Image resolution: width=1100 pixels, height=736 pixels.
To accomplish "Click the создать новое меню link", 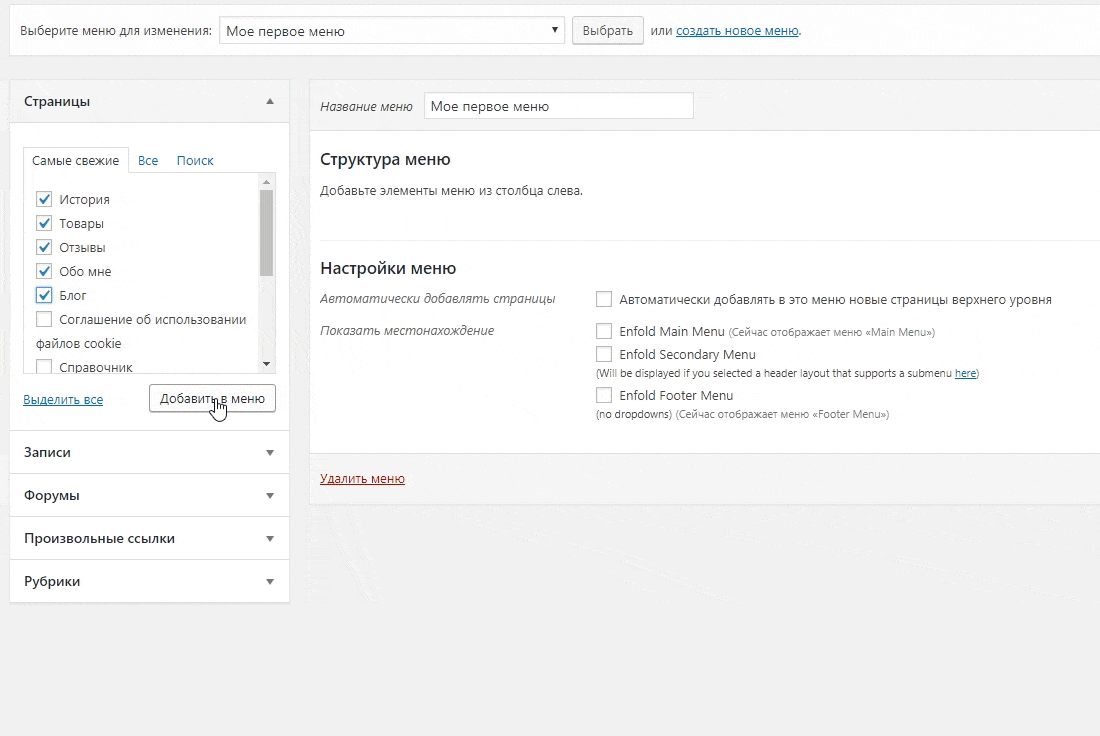I will pyautogui.click(x=737, y=31).
